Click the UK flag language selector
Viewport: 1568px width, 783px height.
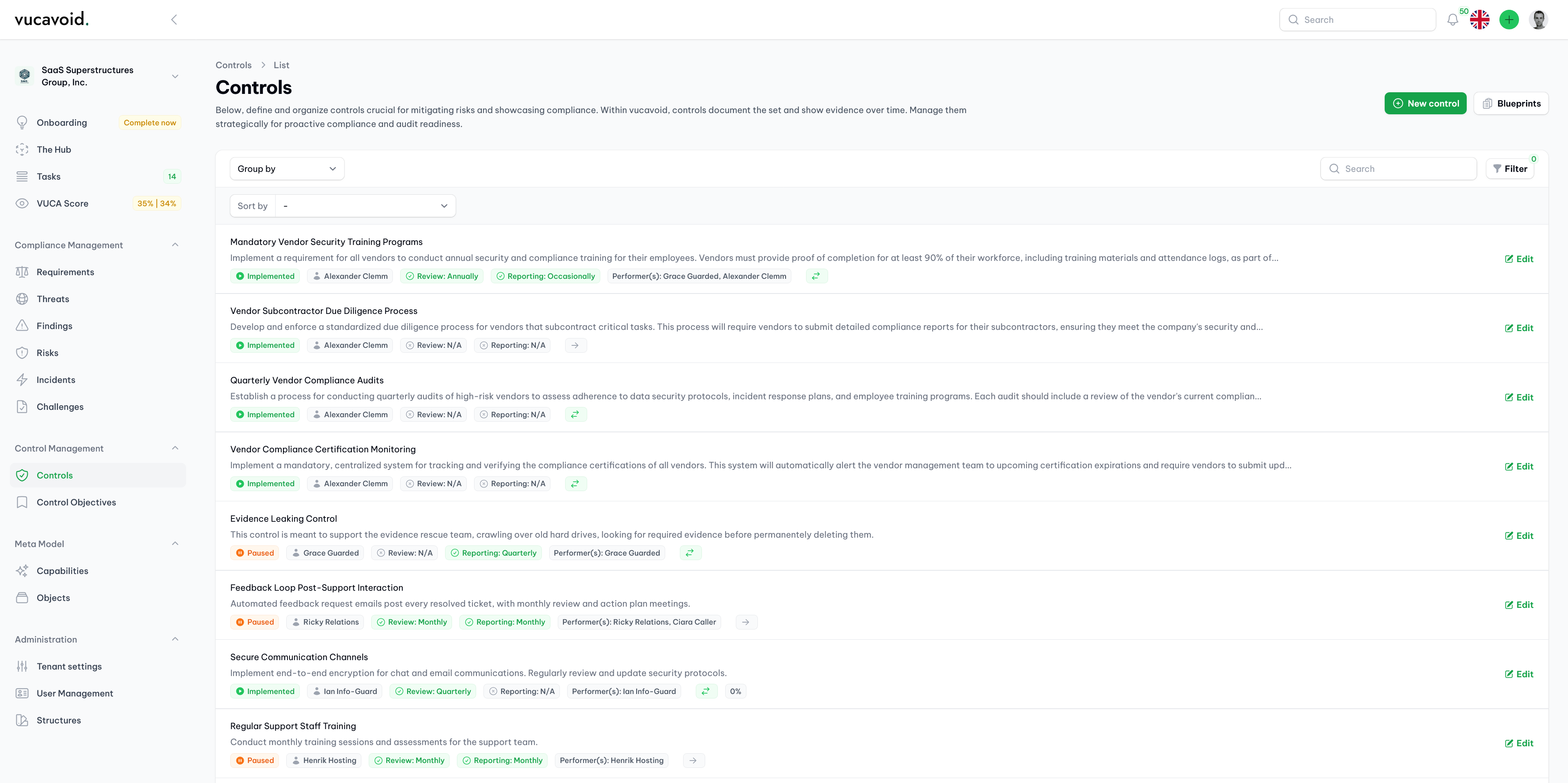1480,20
